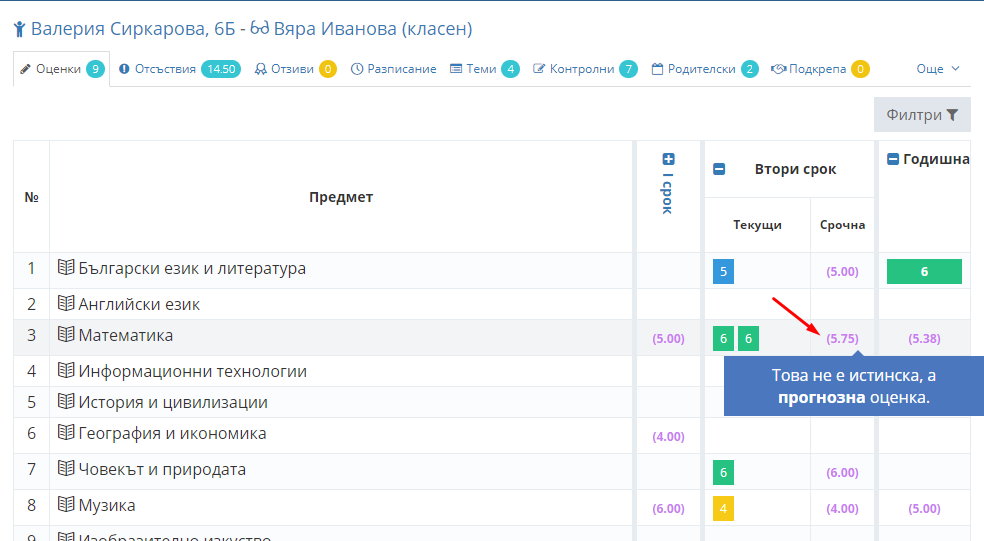Open the Български език и литература subject
984x541 pixels.
point(192,269)
